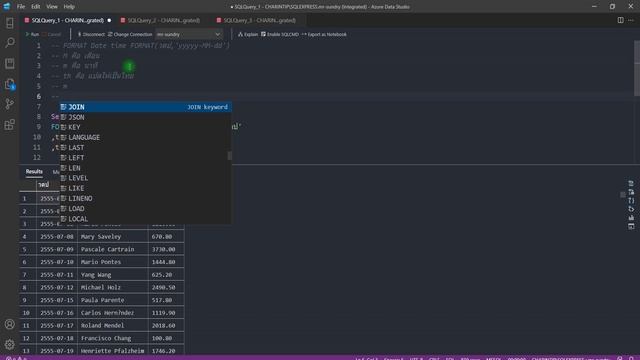
Task: Run the current SQL query
Action: pos(32,35)
